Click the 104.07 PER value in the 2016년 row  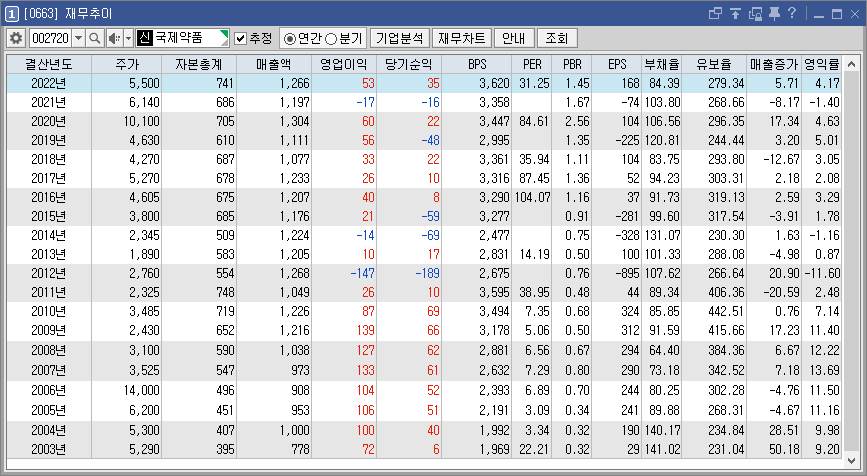click(532, 197)
